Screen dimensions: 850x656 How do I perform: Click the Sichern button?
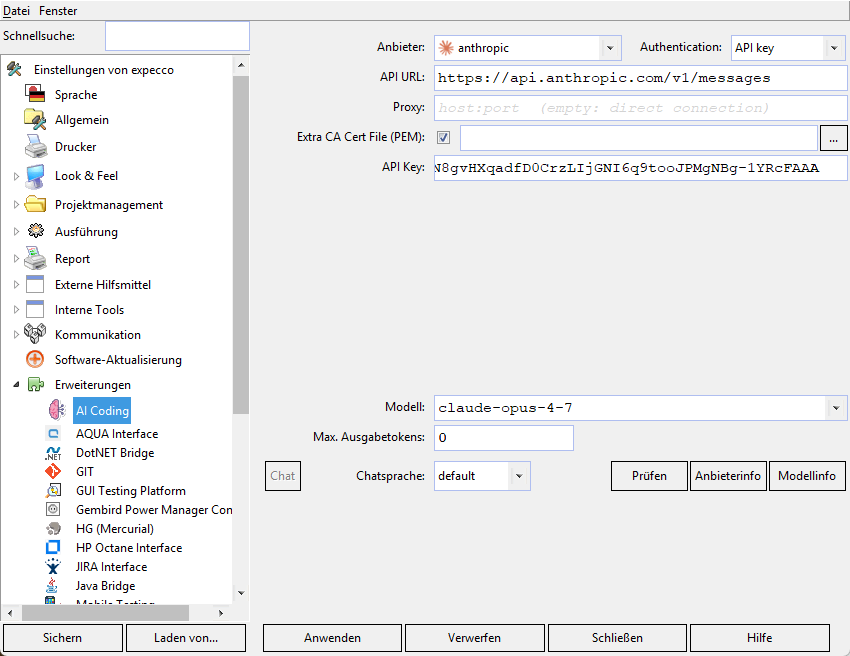click(x=62, y=638)
